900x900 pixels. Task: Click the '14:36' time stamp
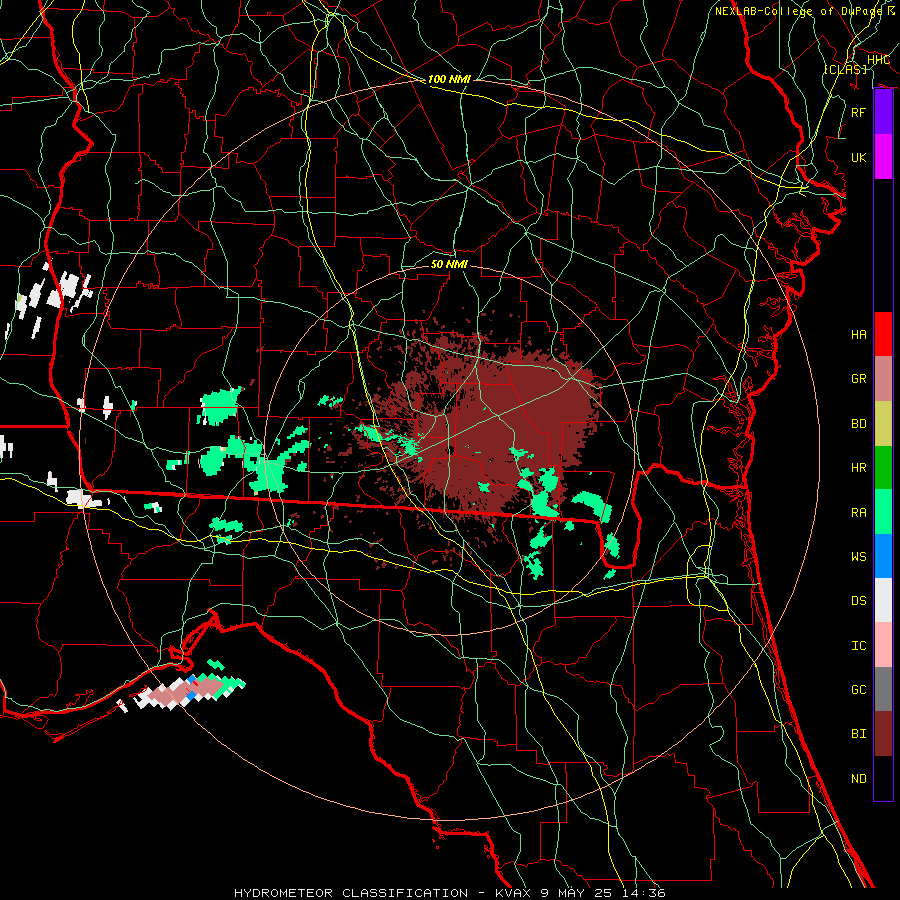643,893
